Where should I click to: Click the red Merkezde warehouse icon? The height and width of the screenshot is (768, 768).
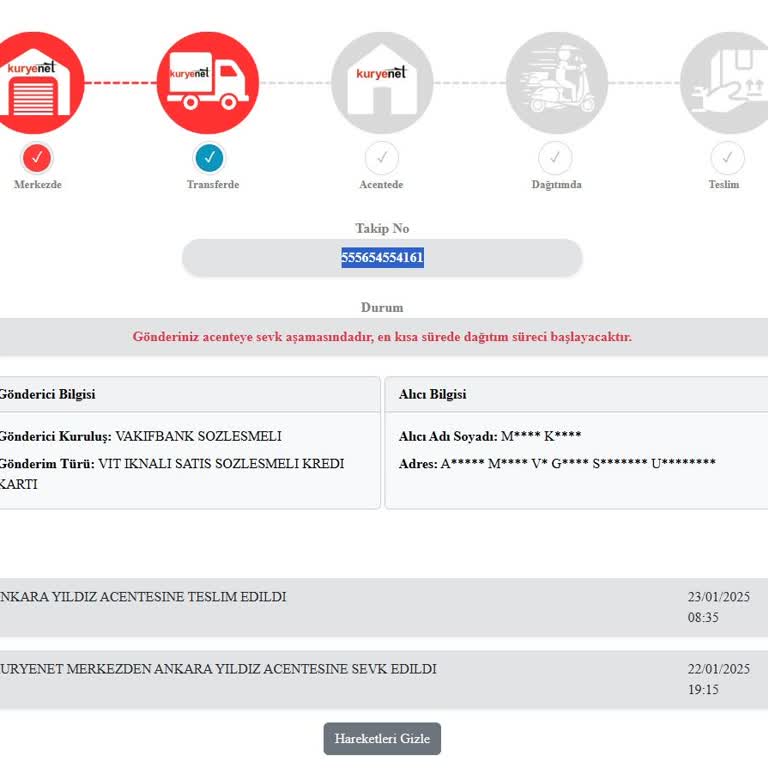click(x=34, y=83)
